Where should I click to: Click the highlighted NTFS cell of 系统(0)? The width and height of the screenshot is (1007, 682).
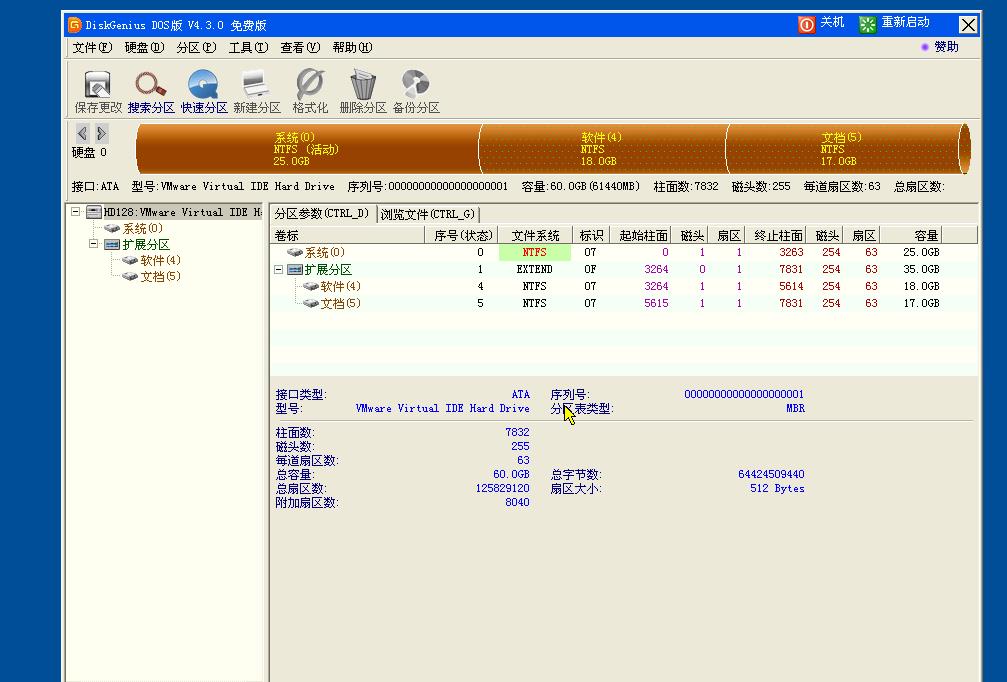pyautogui.click(x=534, y=252)
